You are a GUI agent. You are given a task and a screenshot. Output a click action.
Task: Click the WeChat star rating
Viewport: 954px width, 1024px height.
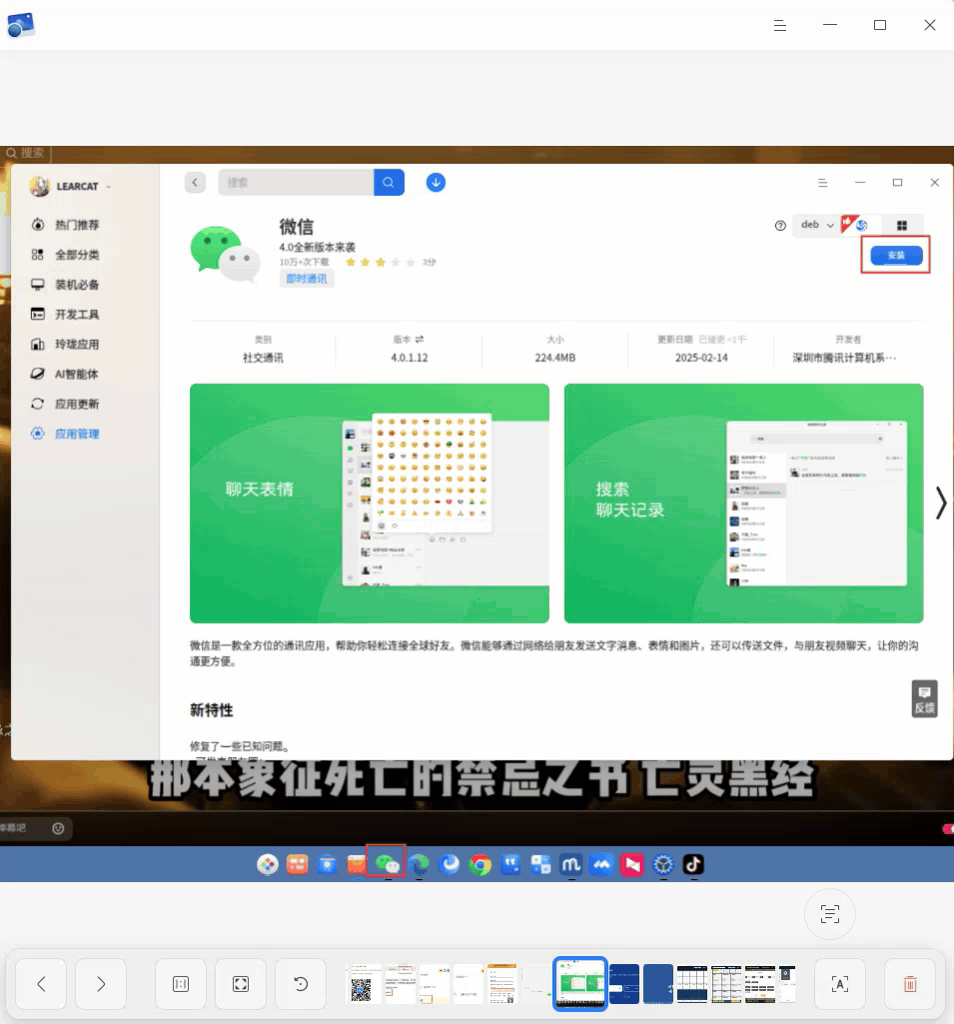(380, 262)
